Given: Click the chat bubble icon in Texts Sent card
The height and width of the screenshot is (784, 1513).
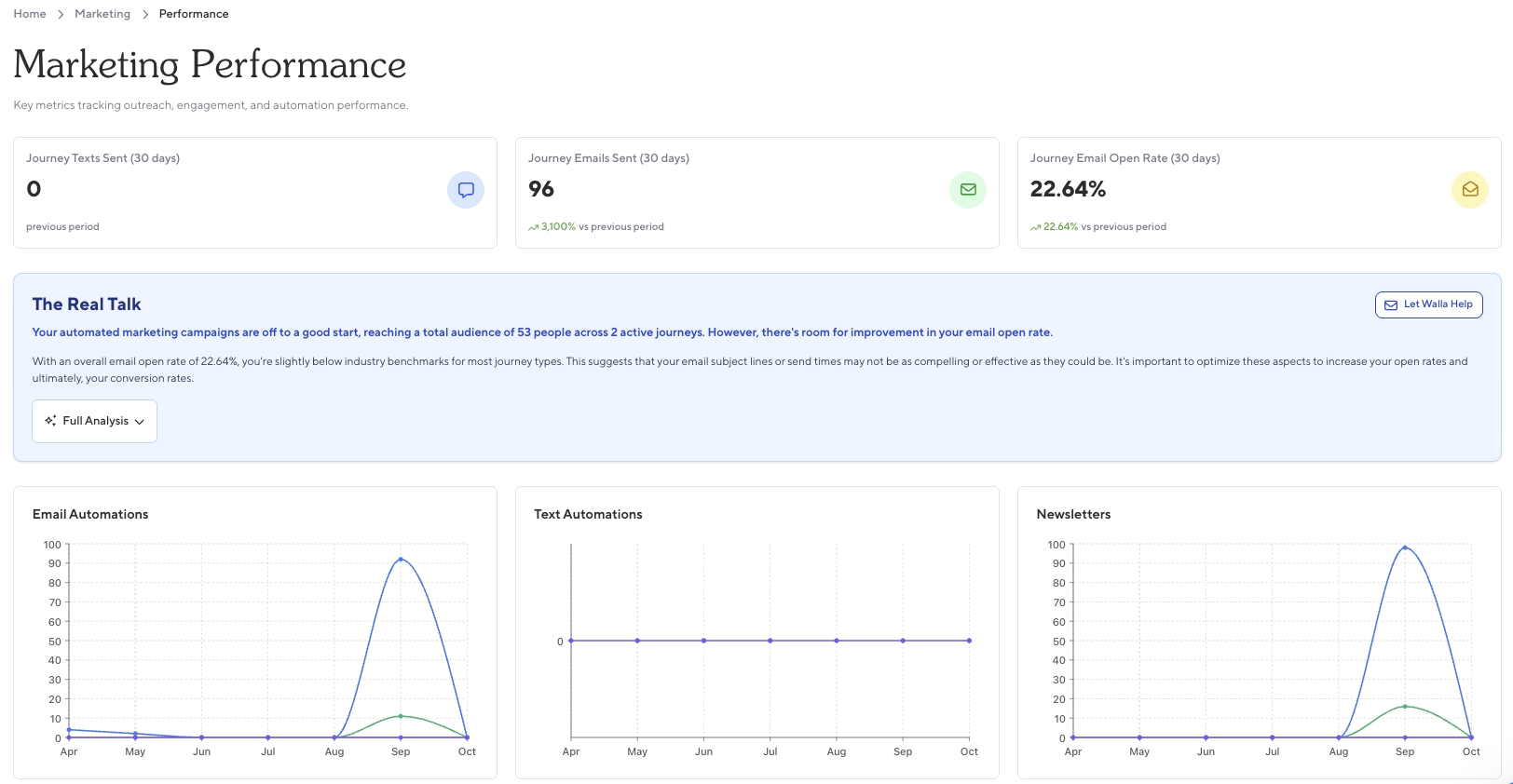Looking at the screenshot, I should (466, 190).
